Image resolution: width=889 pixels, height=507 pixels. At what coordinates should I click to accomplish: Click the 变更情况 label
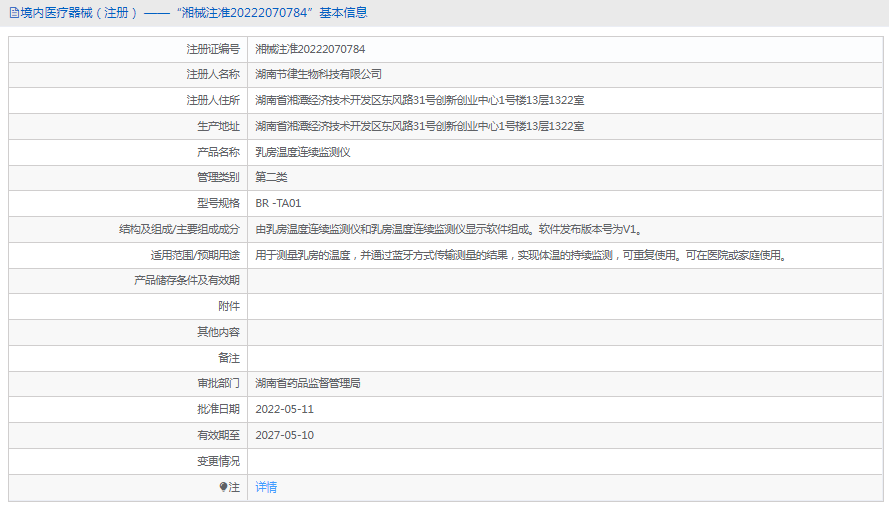[x=218, y=462]
